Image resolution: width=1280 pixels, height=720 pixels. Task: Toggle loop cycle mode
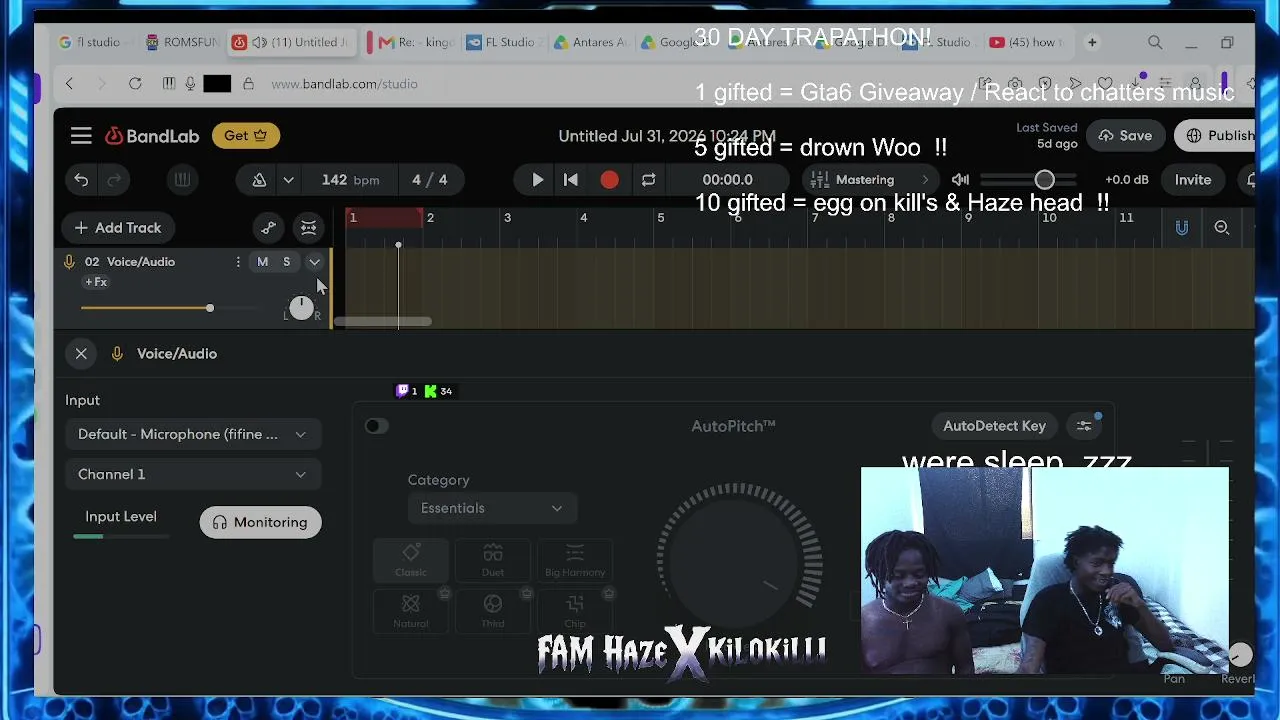[648, 180]
